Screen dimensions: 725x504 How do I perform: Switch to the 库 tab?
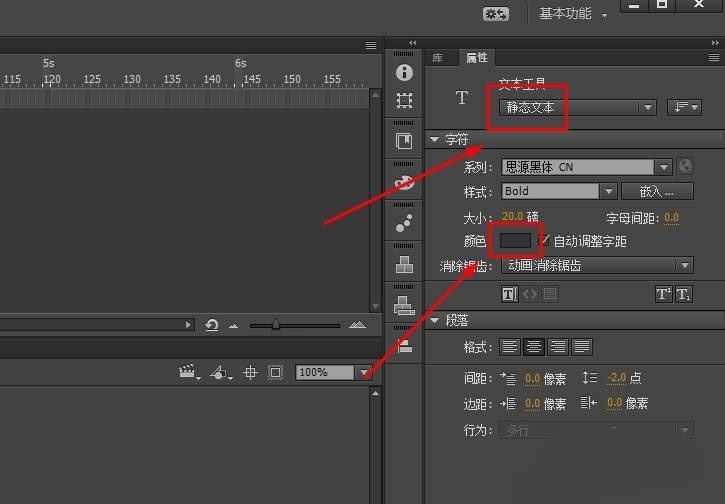(x=437, y=58)
